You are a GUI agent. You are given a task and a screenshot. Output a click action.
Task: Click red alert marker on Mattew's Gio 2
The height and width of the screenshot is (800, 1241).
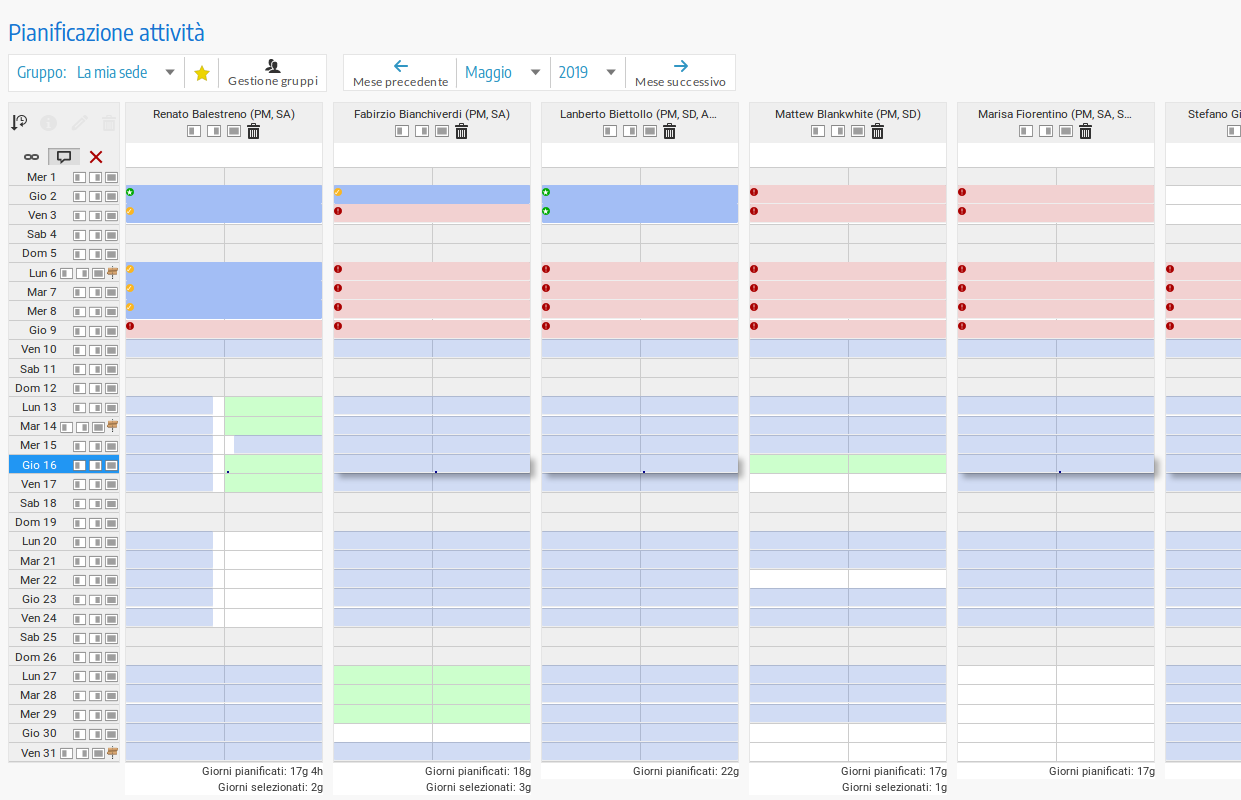754,192
